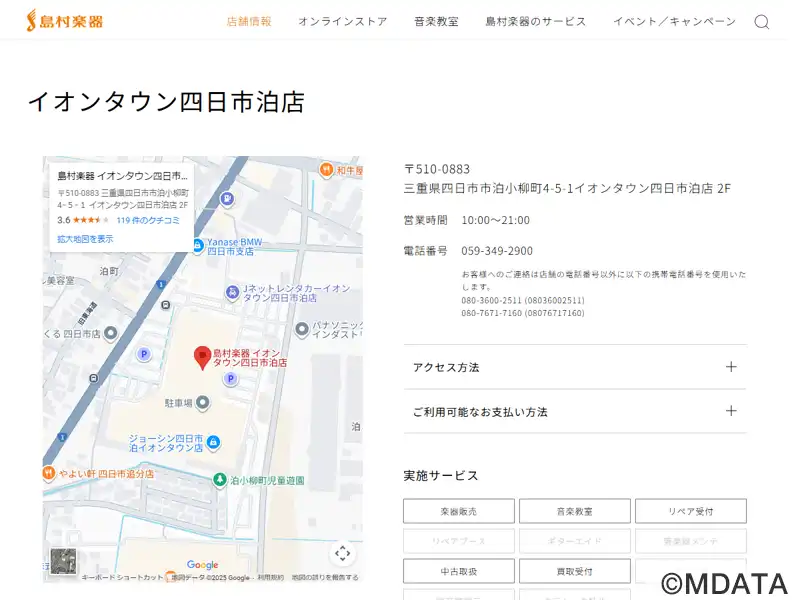Click the 実施サービス heading
The width and height of the screenshot is (800, 600).
[441, 476]
